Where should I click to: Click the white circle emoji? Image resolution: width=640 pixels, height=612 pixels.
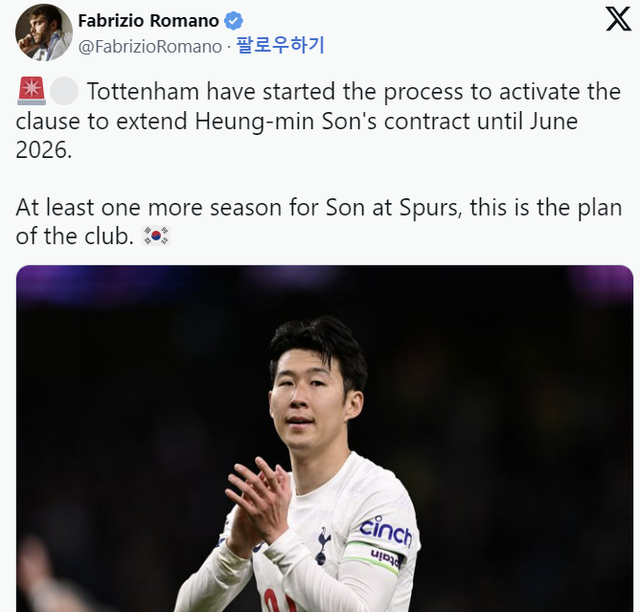click(x=64, y=91)
